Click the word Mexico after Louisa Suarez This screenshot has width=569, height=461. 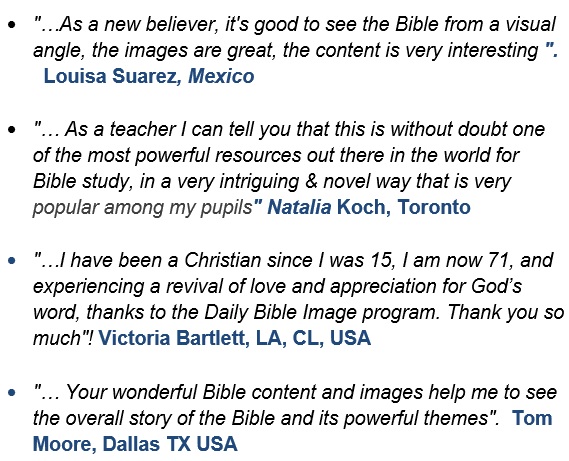point(221,76)
